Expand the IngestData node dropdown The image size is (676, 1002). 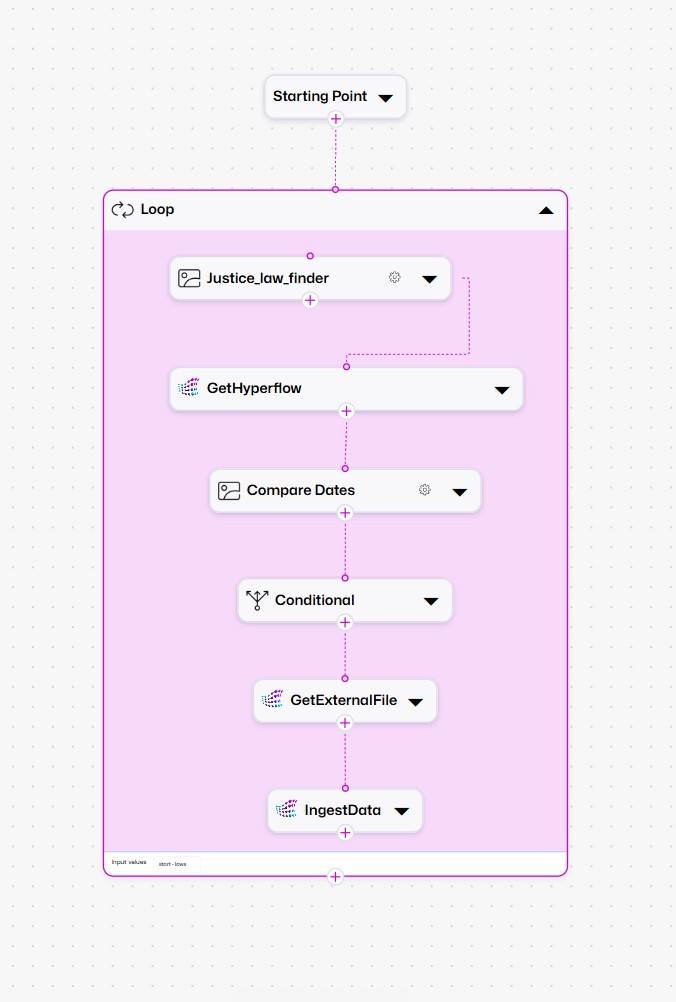tap(401, 811)
